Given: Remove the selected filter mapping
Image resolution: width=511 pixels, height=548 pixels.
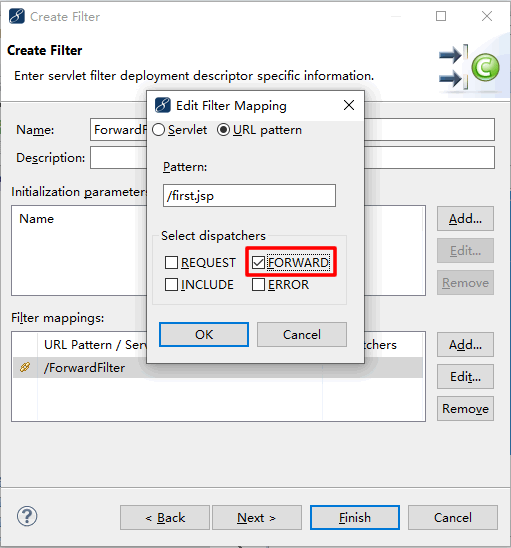Looking at the screenshot, I should coord(465,408).
